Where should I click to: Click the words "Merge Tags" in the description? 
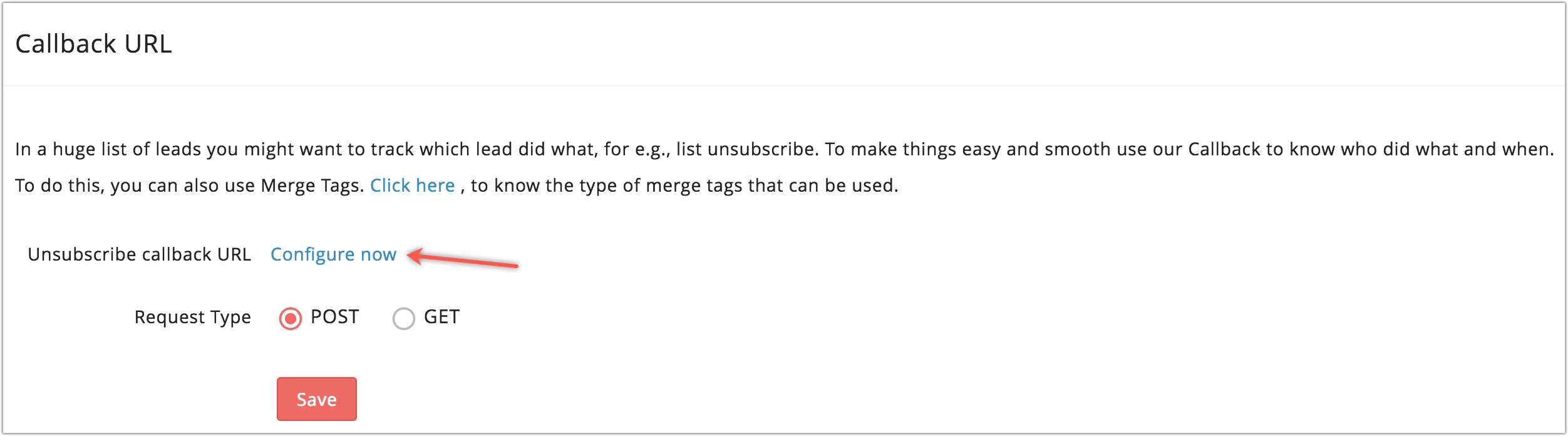(311, 185)
